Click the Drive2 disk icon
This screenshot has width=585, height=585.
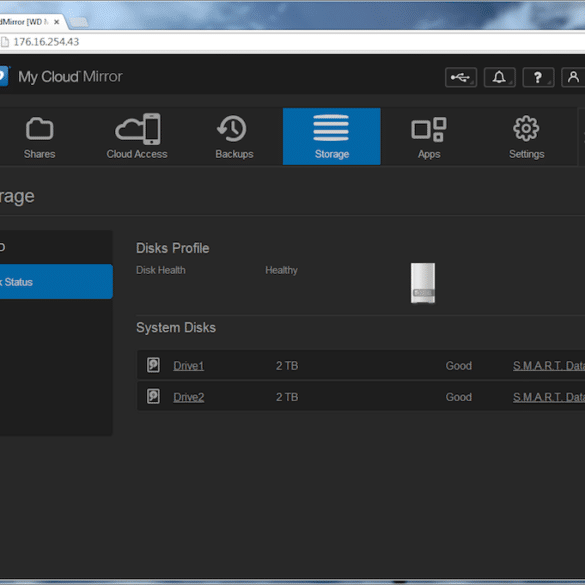[153, 396]
